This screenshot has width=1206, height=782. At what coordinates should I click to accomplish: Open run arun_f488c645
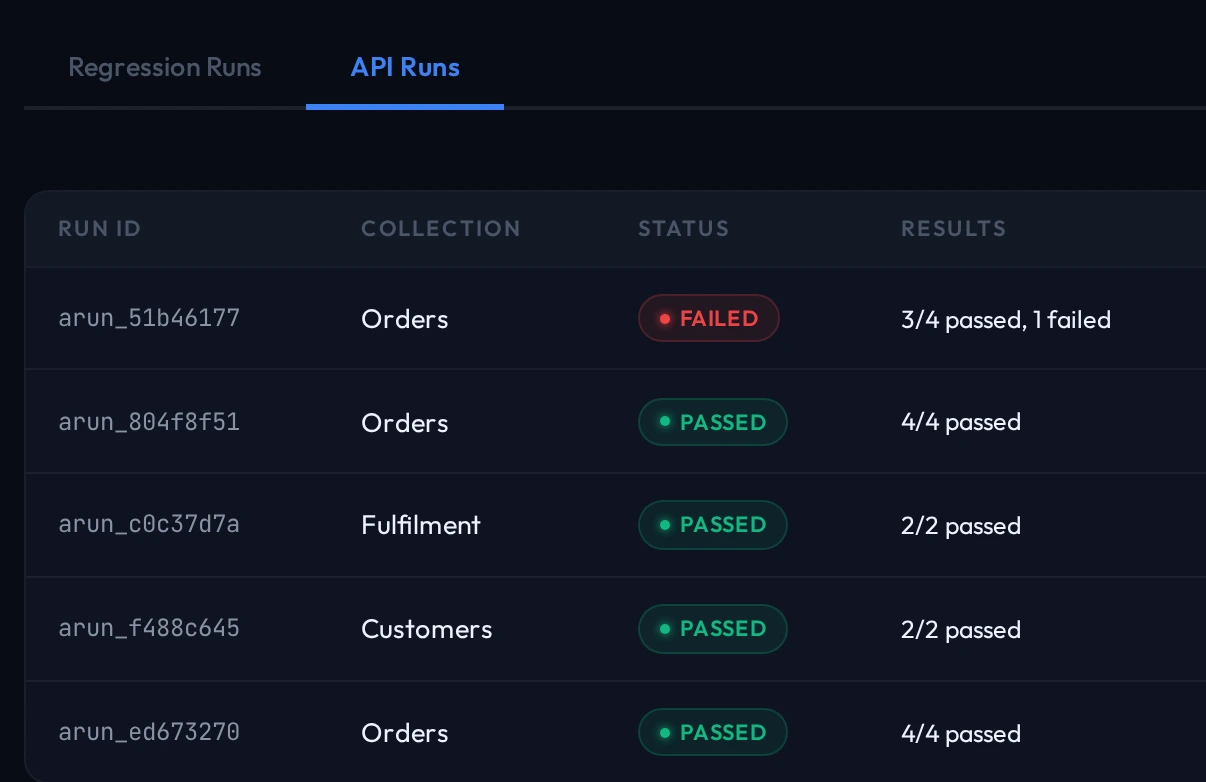click(149, 629)
